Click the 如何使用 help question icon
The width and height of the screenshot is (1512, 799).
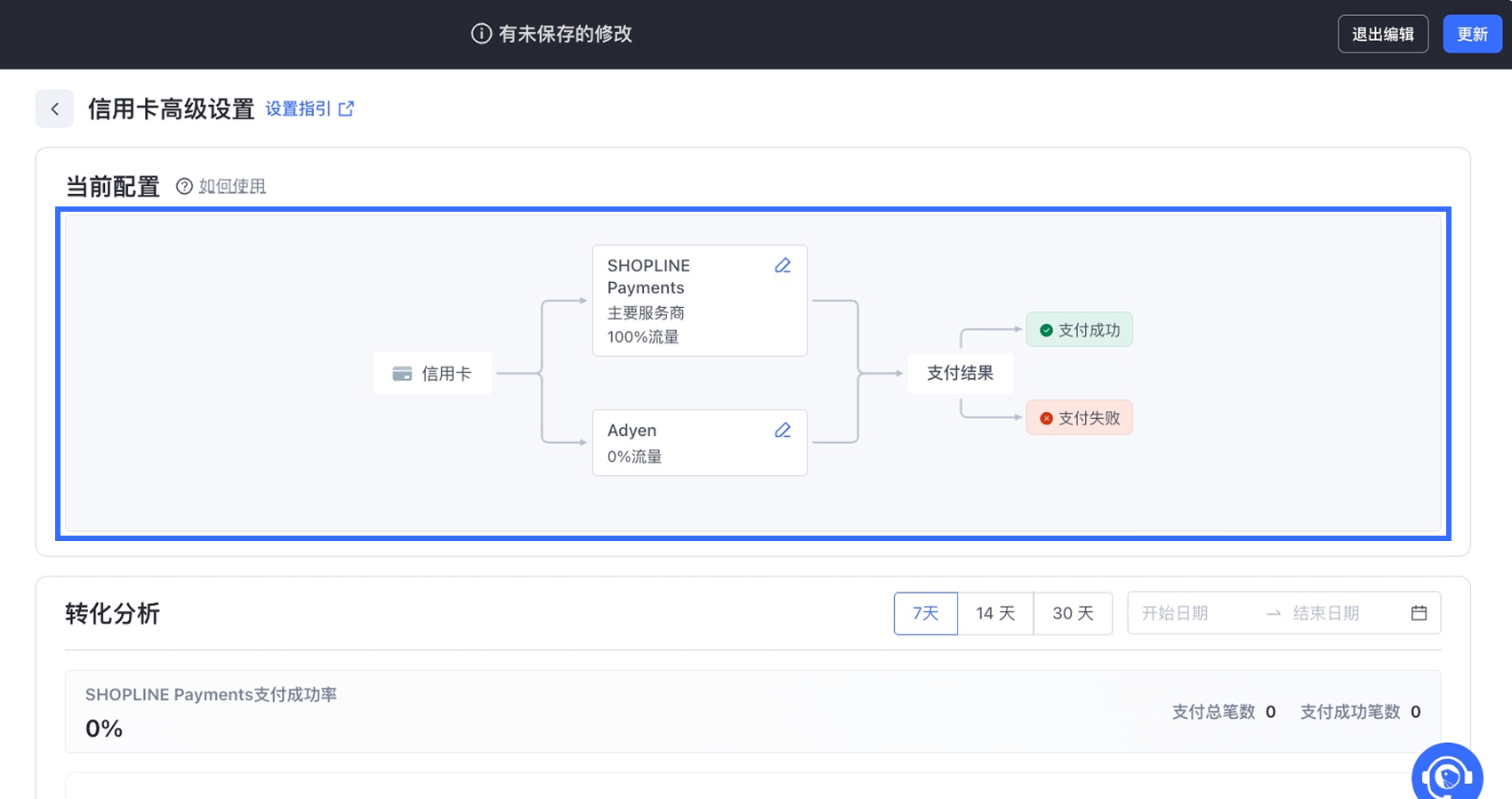point(184,186)
